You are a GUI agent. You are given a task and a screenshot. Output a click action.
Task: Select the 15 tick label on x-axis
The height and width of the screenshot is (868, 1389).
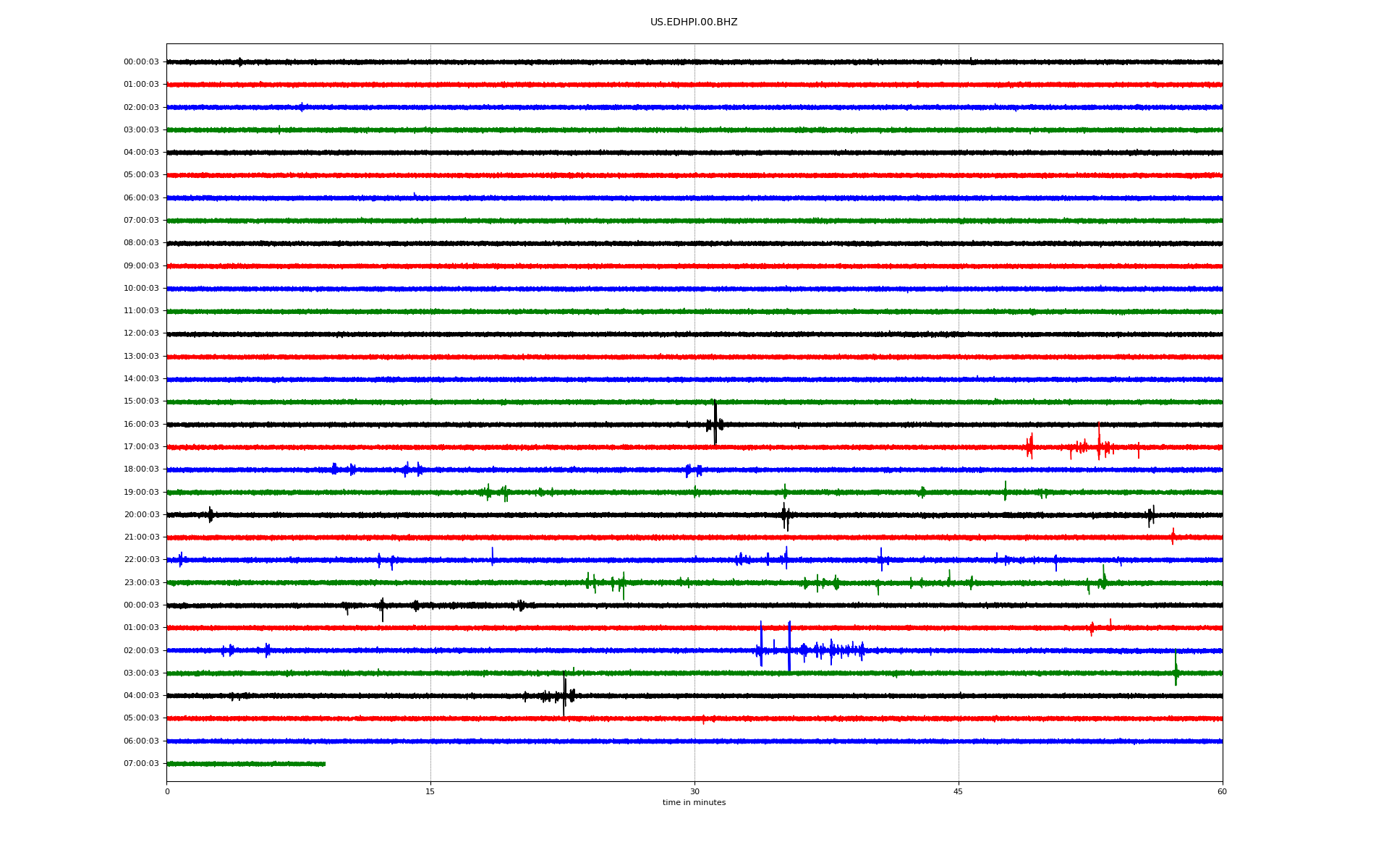[x=430, y=791]
